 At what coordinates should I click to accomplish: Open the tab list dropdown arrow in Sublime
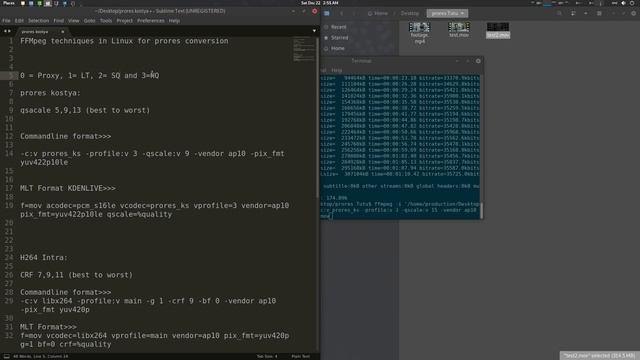[x=314, y=31]
